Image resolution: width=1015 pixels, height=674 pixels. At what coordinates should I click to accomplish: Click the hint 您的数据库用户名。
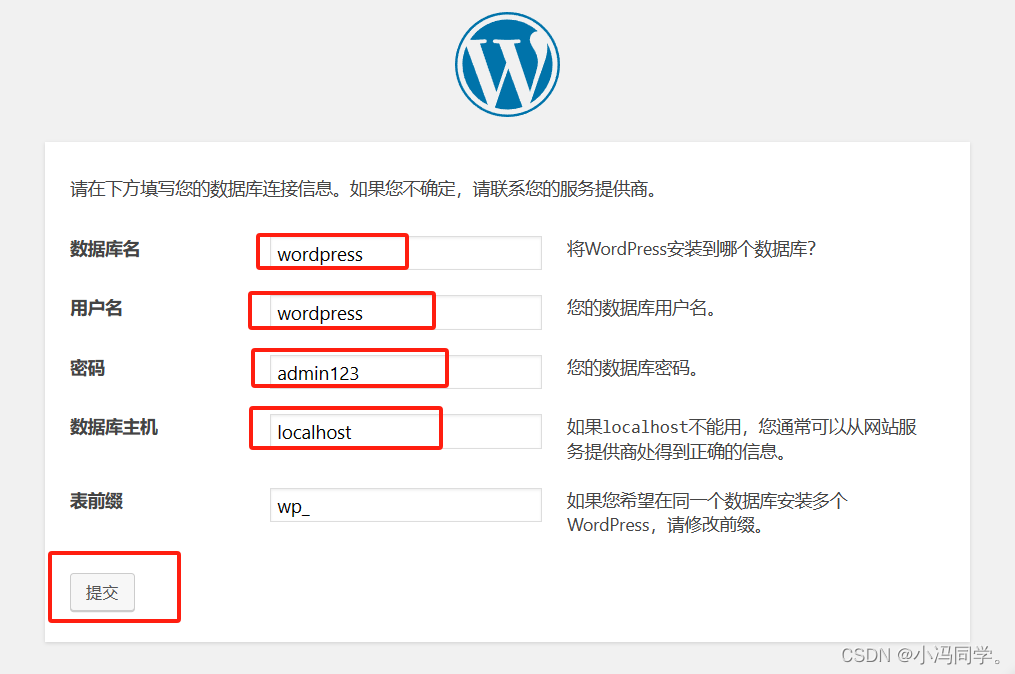pos(641,308)
